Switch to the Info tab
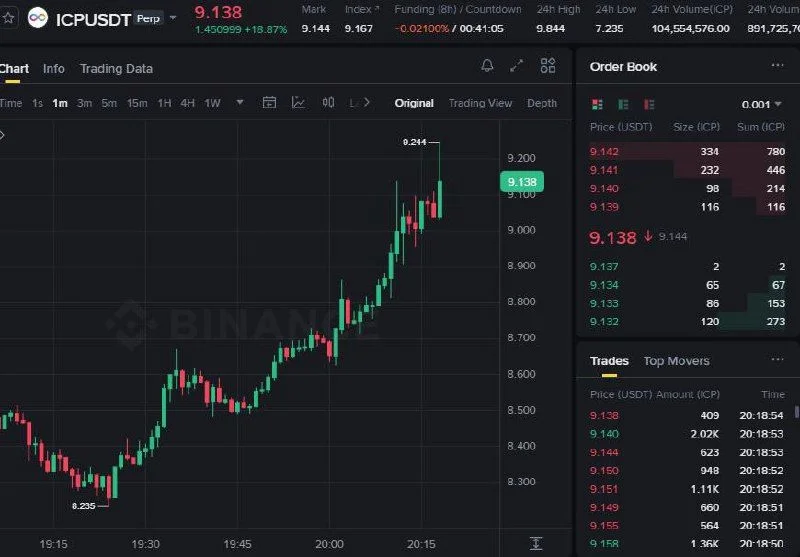Image resolution: width=800 pixels, height=557 pixels. pyautogui.click(x=54, y=68)
